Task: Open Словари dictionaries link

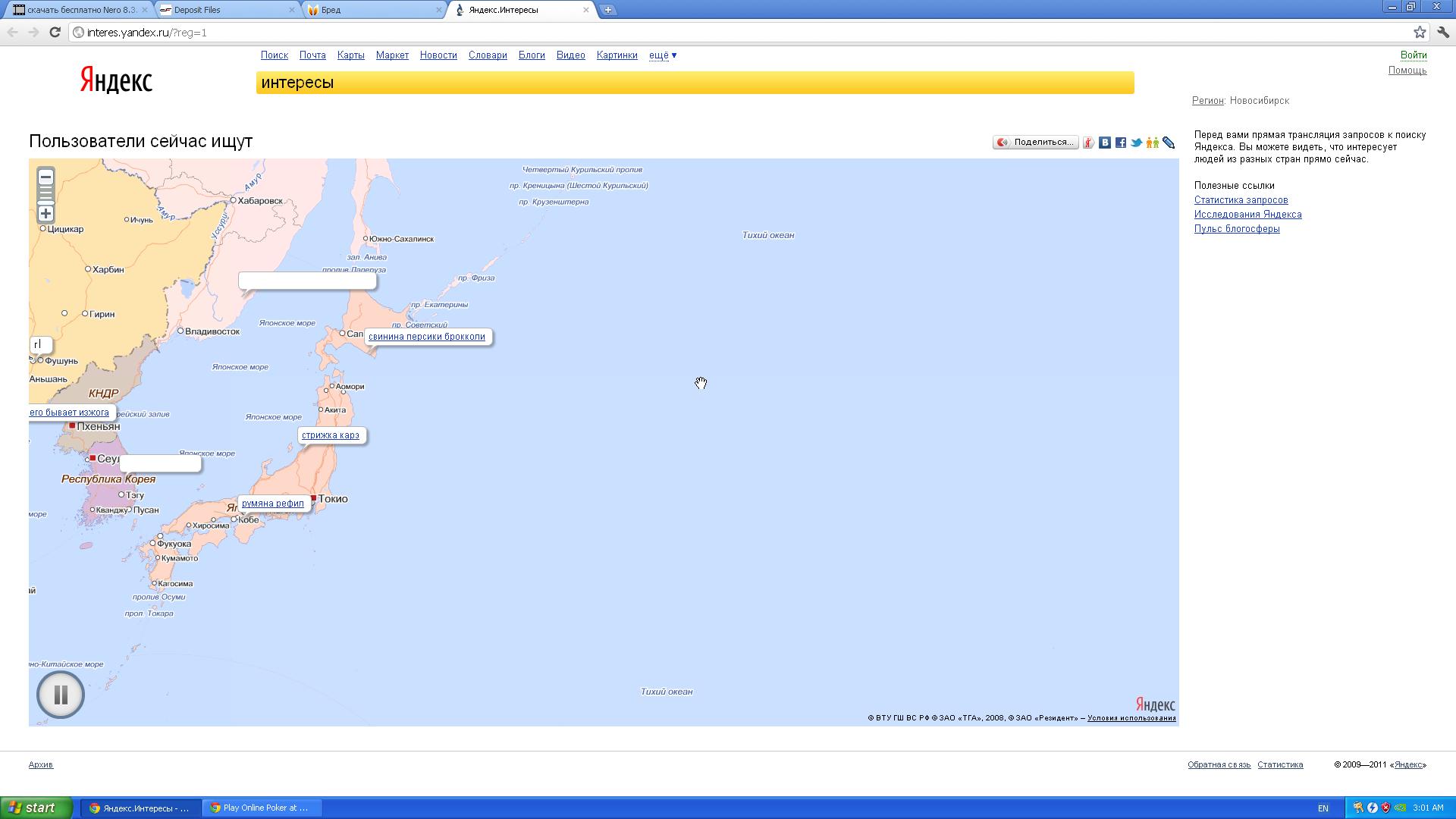Action: (x=488, y=55)
